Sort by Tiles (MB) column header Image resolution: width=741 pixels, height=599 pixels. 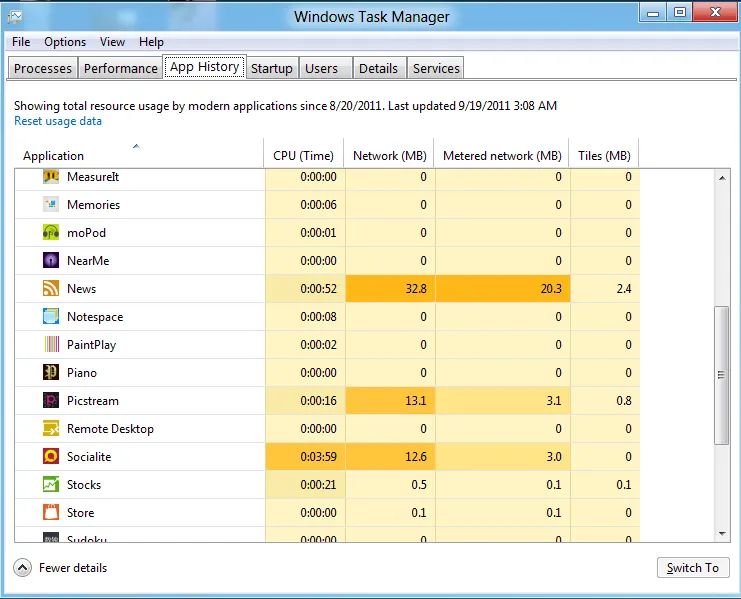tap(604, 154)
